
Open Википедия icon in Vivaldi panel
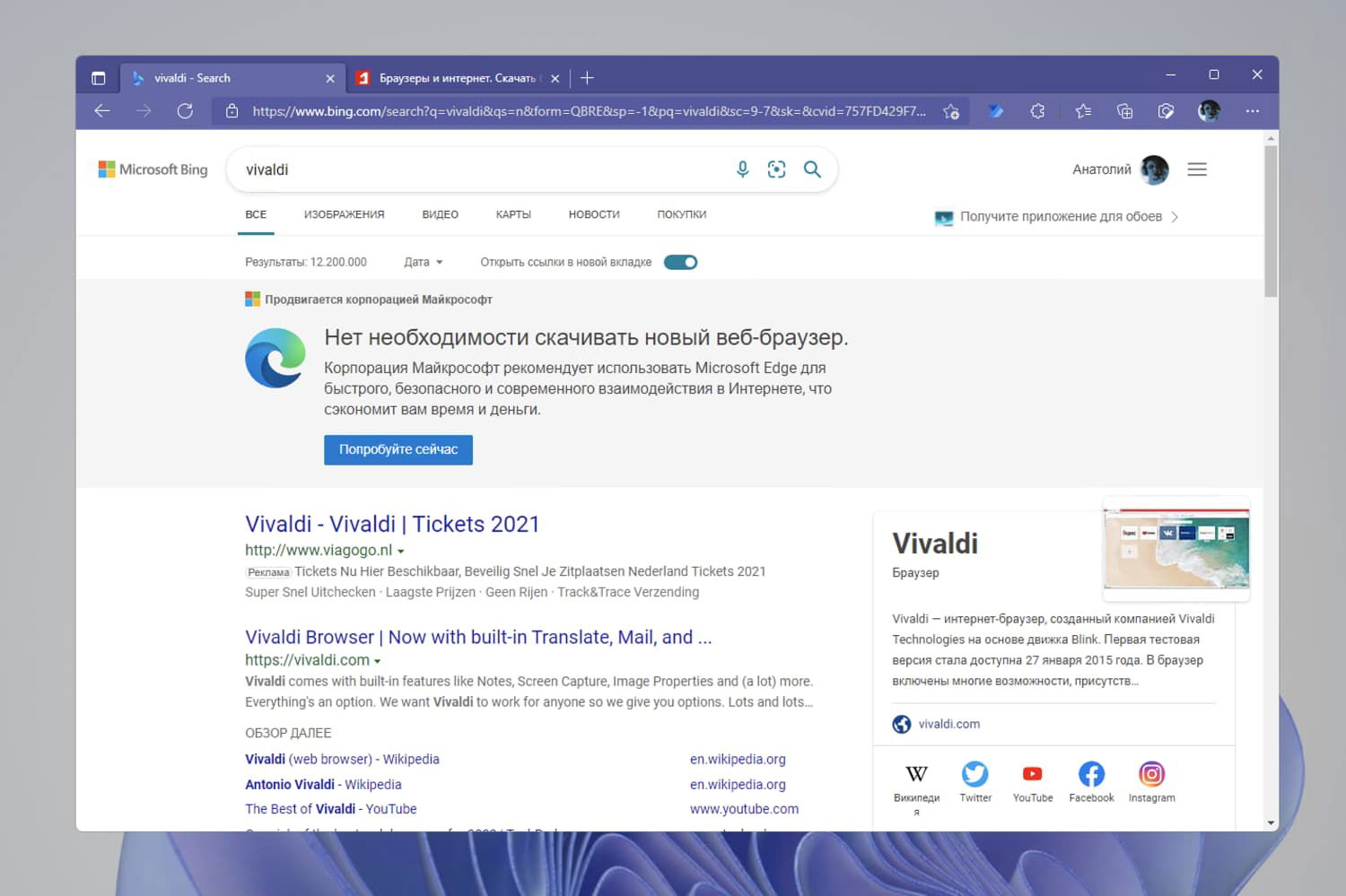click(x=916, y=774)
